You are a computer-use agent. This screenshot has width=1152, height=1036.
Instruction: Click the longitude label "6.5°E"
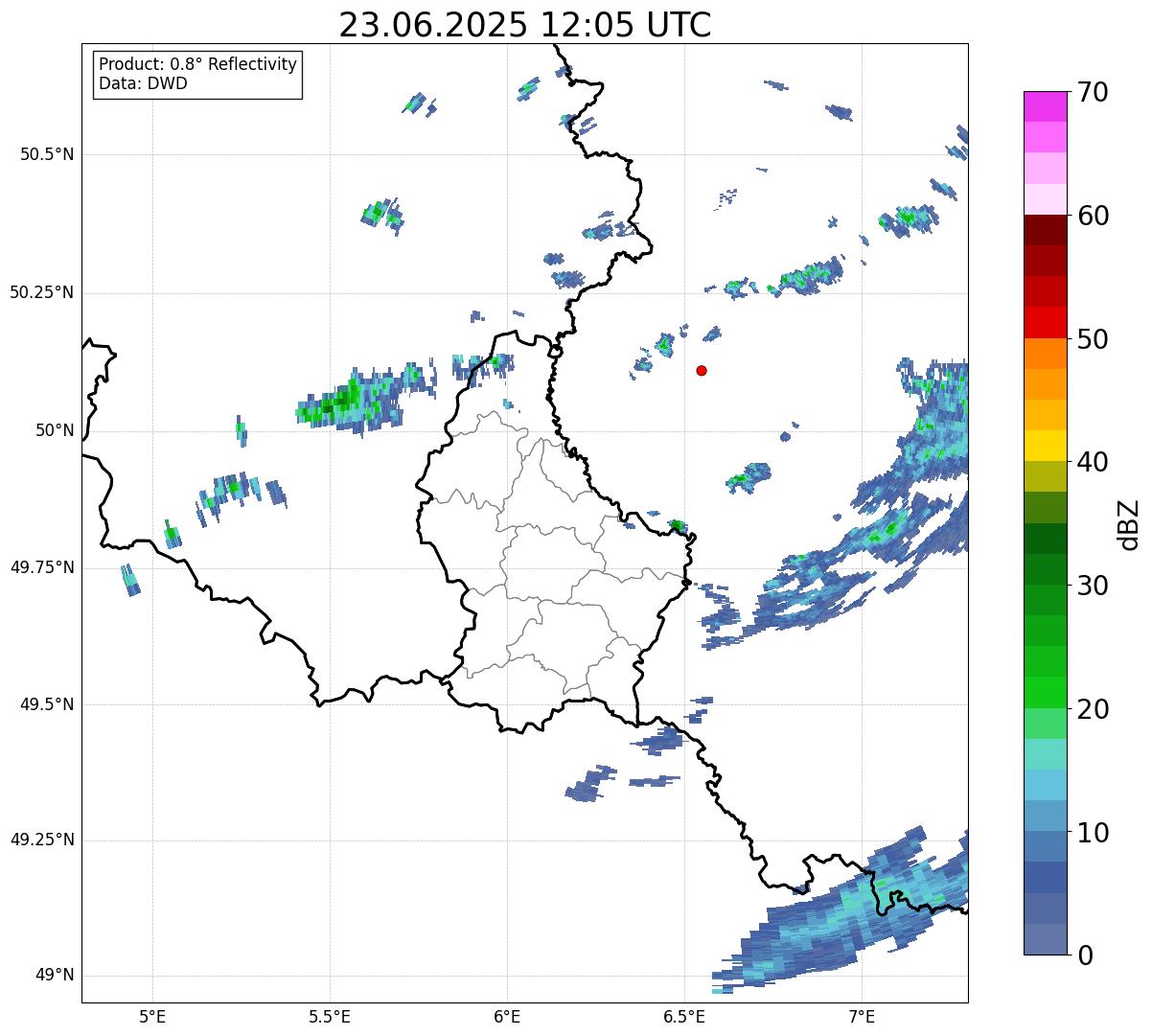tap(684, 1017)
